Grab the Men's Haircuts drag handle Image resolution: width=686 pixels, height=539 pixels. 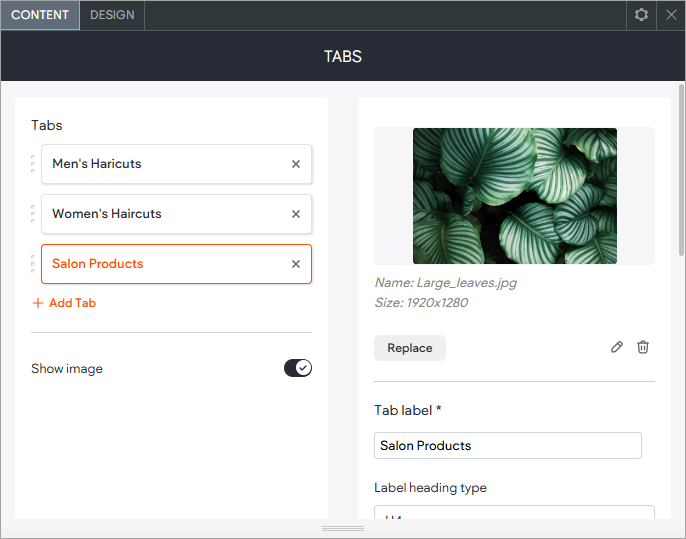tap(33, 164)
